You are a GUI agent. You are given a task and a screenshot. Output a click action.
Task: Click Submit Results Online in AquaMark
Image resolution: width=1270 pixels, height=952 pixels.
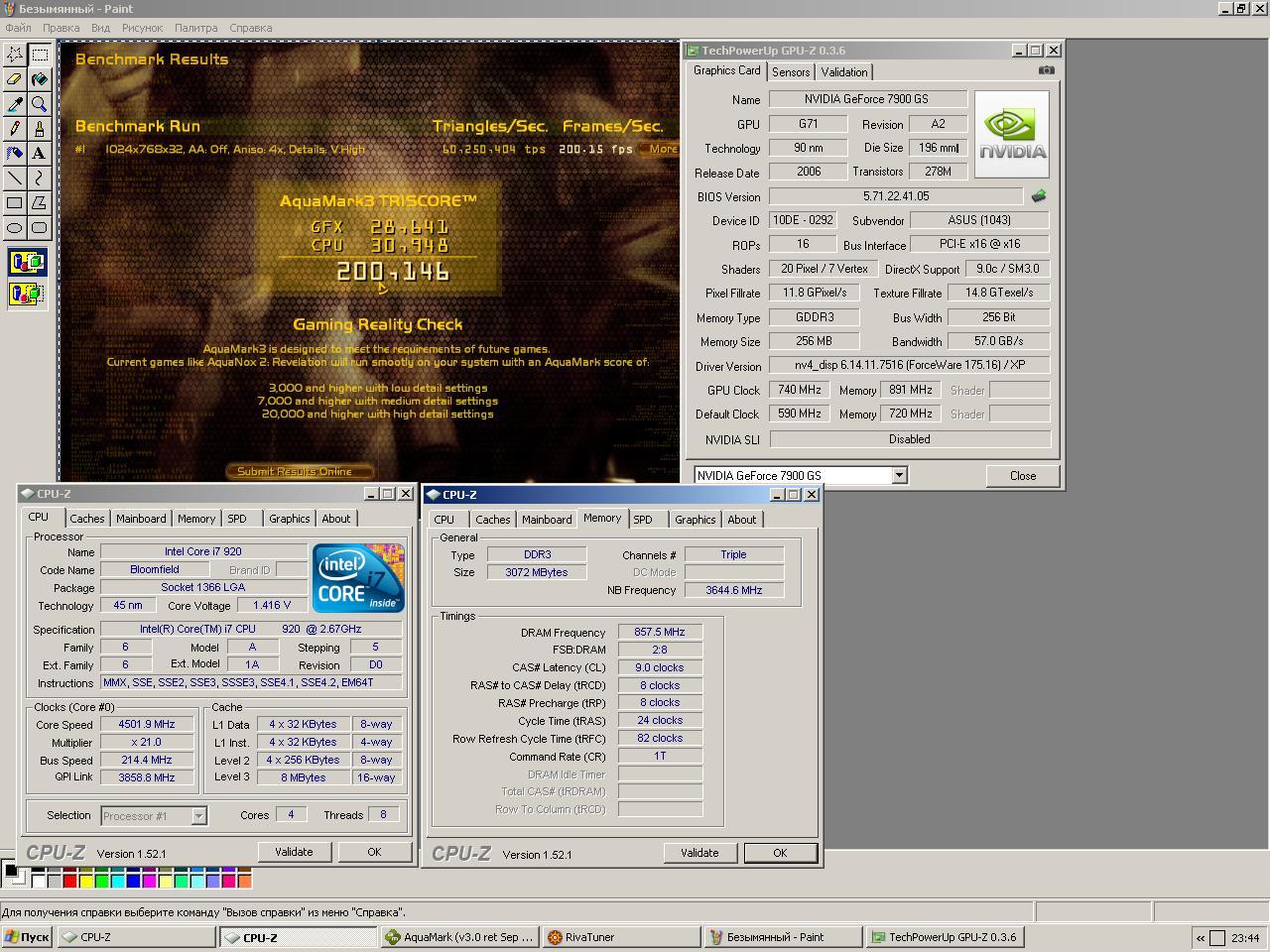click(301, 471)
